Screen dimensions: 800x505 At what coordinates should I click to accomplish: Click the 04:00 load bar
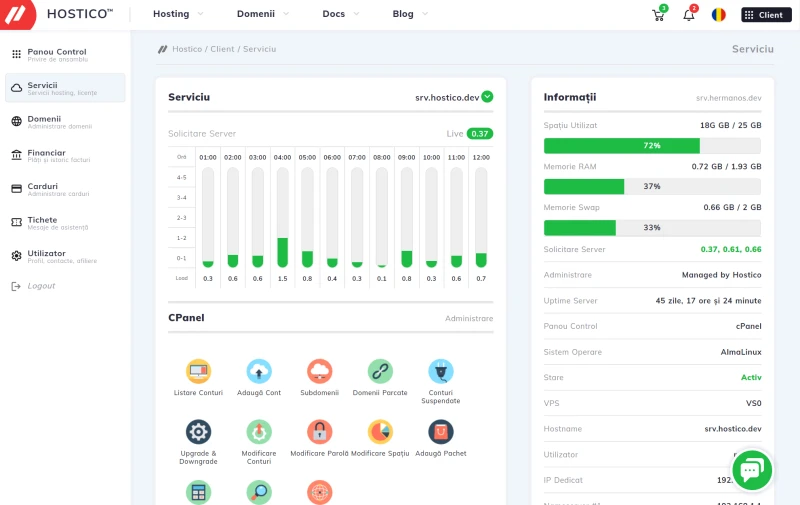tap(282, 218)
